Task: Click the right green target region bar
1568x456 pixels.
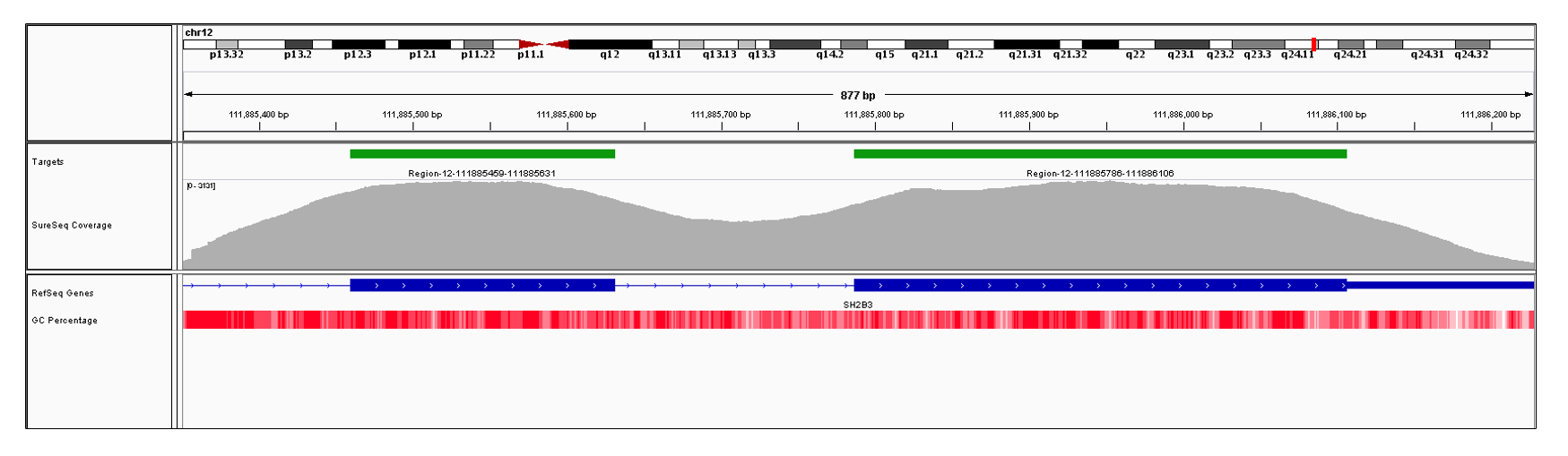Action: click(1100, 154)
